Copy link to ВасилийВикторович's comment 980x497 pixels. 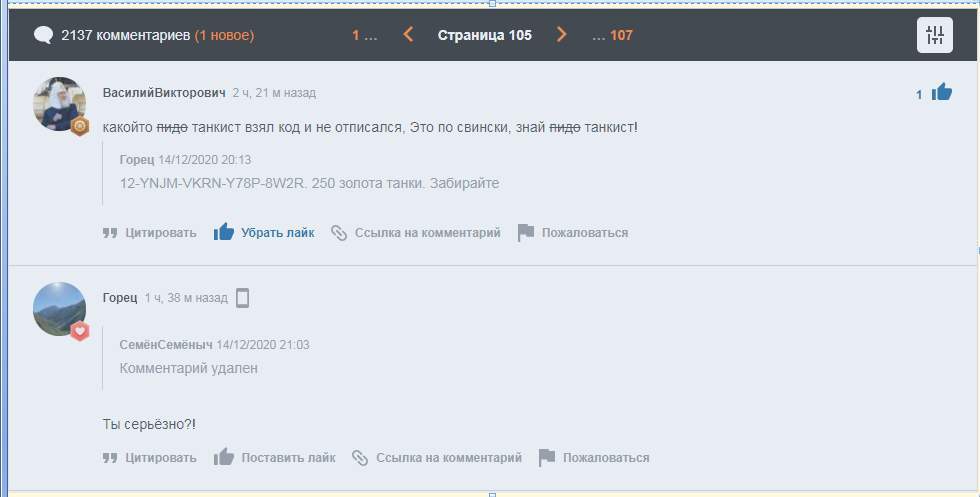click(x=416, y=233)
